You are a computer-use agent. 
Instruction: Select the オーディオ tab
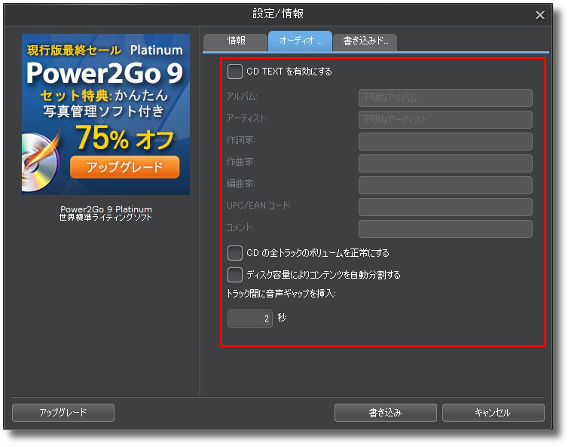(x=300, y=41)
